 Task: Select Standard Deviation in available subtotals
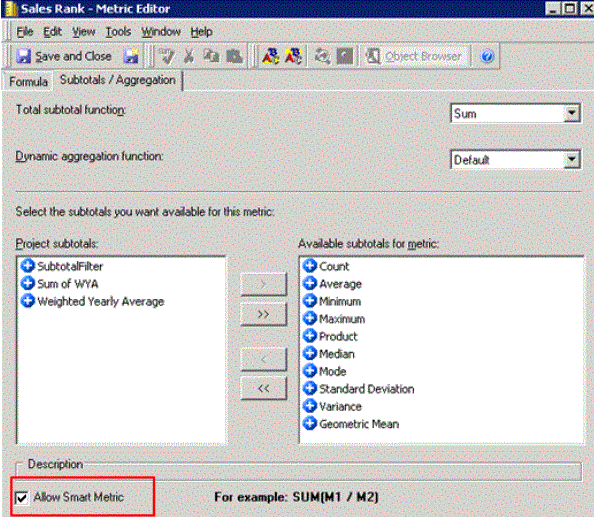pyautogui.click(x=358, y=389)
